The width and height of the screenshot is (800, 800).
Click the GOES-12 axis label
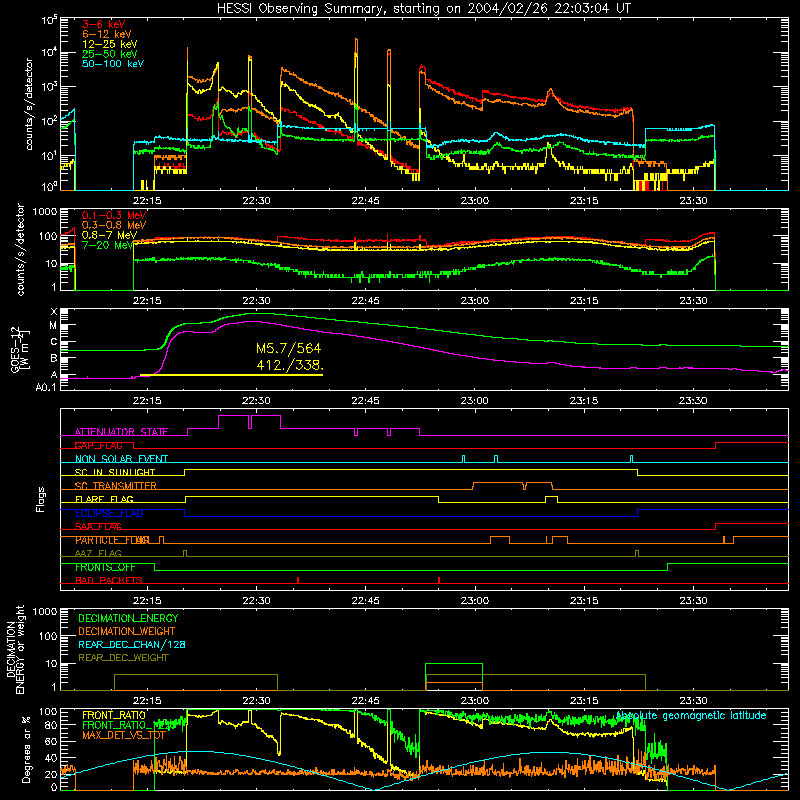19,350
